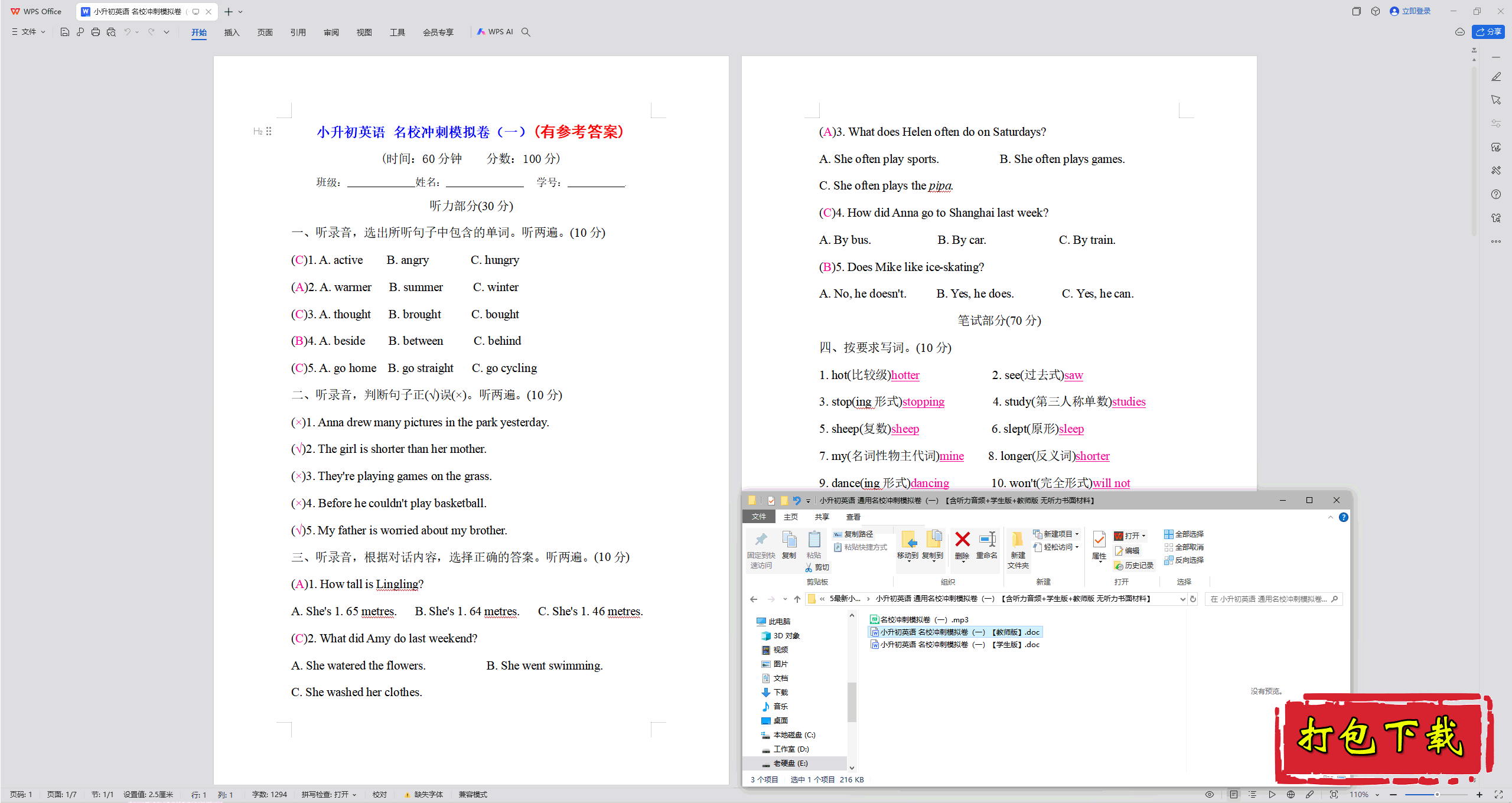Image resolution: width=1512 pixels, height=803 pixels.
Task: Open the Explorer address bar history dropdown
Action: (1182, 599)
